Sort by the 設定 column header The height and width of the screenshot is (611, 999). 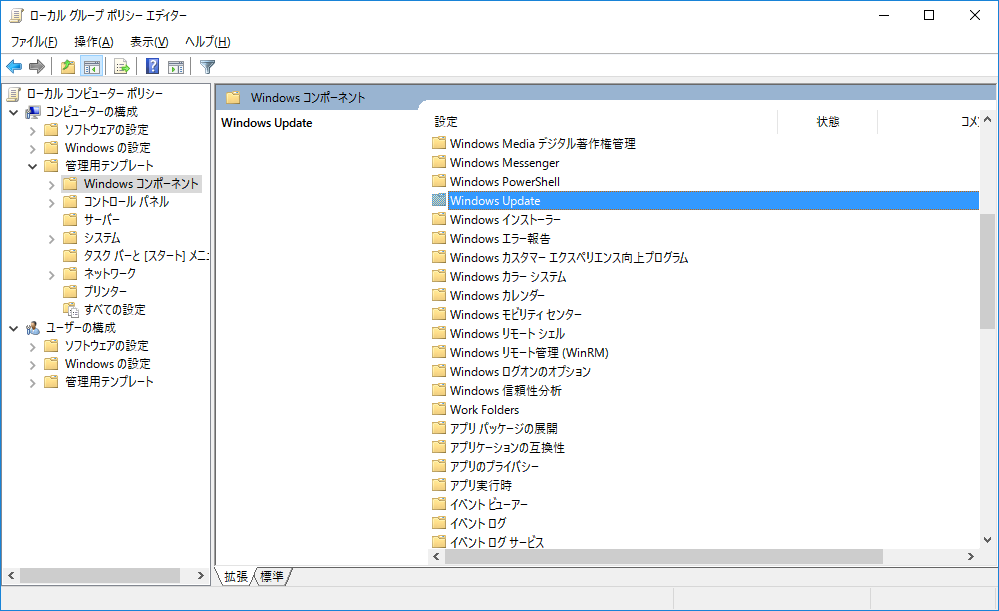tap(604, 122)
